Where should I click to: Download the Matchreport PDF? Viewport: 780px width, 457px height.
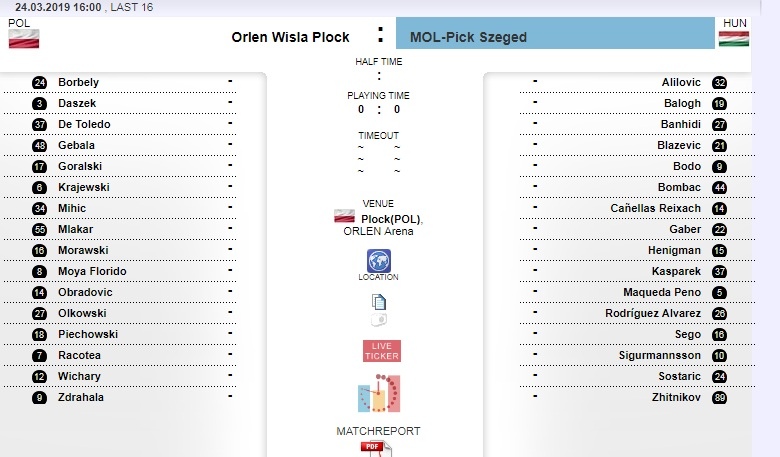(x=372, y=448)
